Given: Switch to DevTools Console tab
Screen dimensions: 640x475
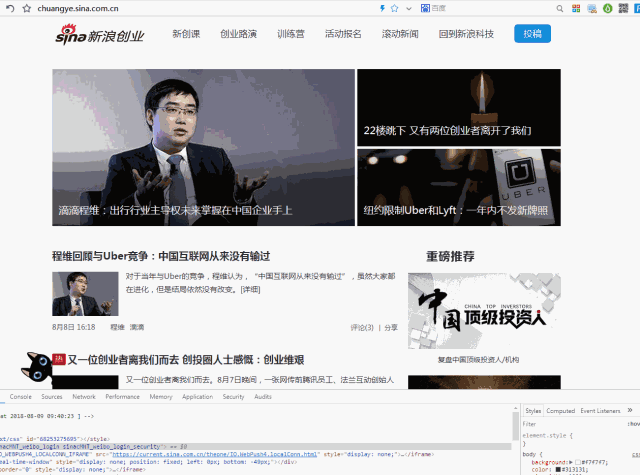Looking at the screenshot, I should click(20, 397).
